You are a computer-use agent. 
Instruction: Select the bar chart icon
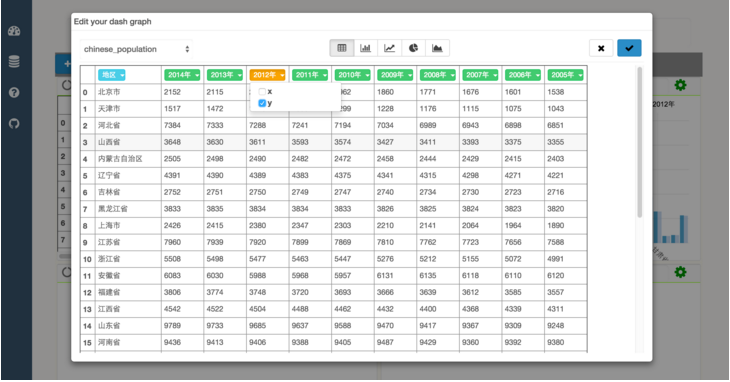[365, 48]
